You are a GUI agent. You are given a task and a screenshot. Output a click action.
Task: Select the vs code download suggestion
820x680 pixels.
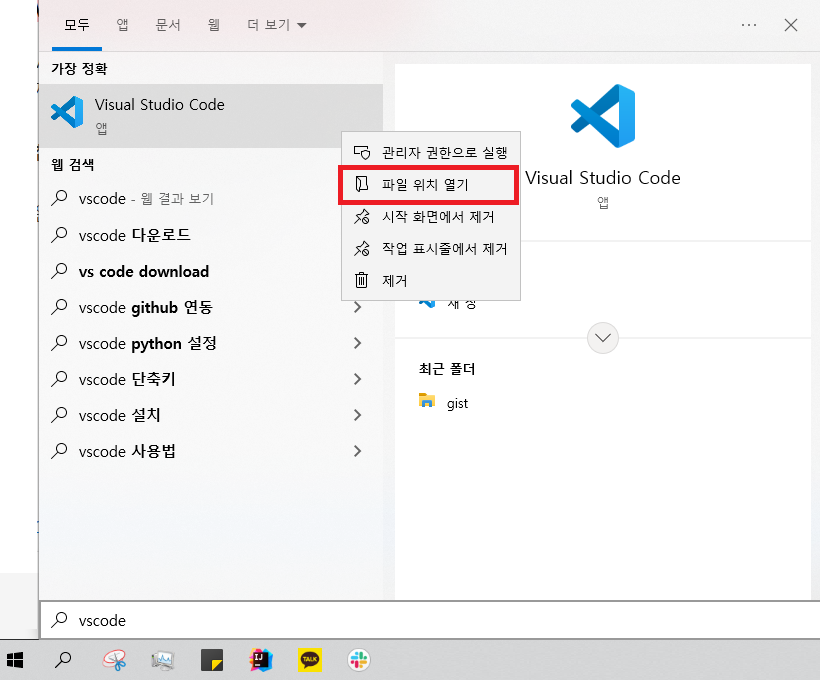point(211,271)
